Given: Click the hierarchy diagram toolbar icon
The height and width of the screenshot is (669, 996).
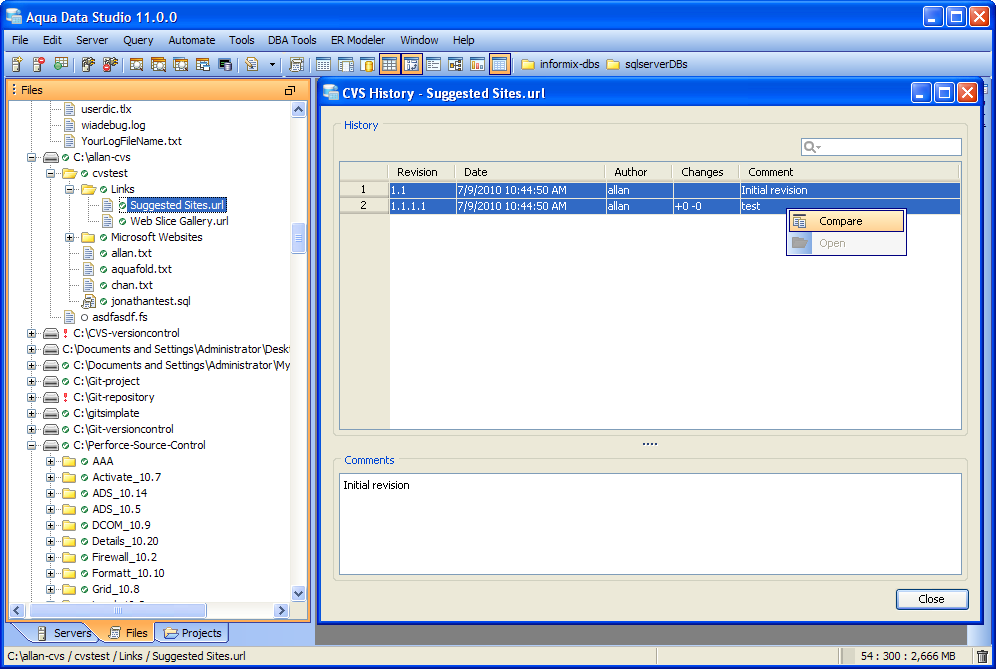Looking at the screenshot, I should pos(455,64).
